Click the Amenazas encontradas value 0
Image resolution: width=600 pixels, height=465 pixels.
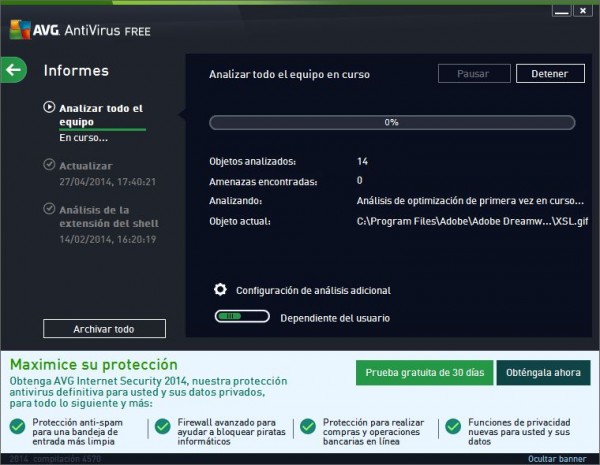pos(359,180)
